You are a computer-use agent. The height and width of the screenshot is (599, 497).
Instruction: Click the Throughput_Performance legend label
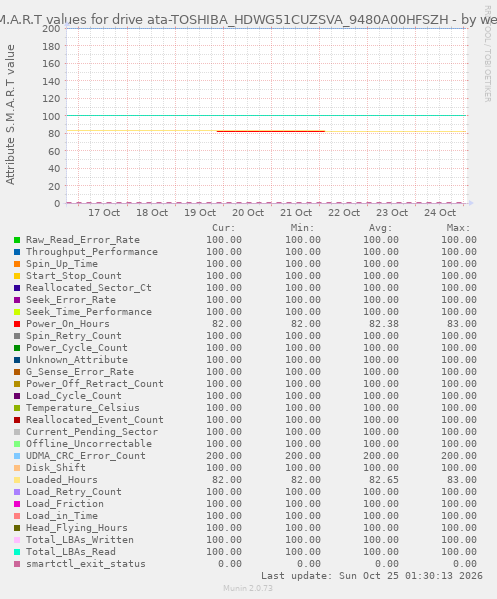pos(92,252)
